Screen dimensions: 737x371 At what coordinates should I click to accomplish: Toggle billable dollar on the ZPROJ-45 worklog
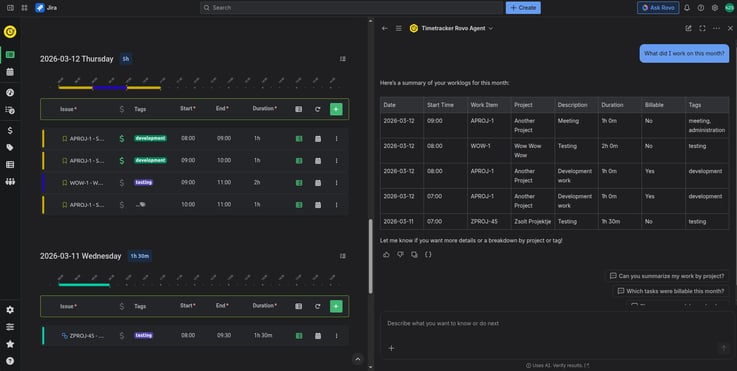click(x=122, y=336)
